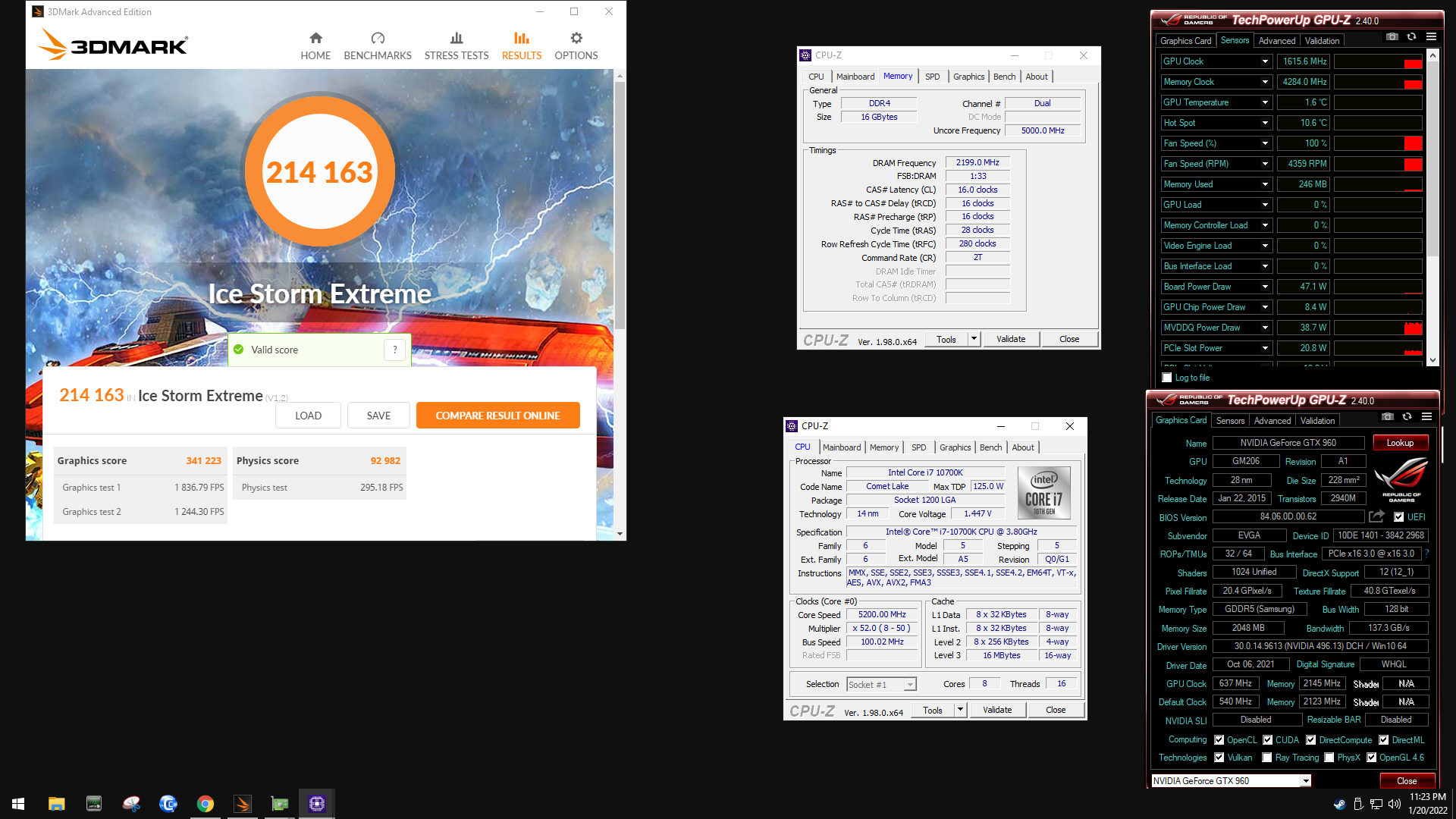Click the Bus Interface question mark in GPU-Z
The height and width of the screenshot is (819, 1456).
coord(1426,554)
